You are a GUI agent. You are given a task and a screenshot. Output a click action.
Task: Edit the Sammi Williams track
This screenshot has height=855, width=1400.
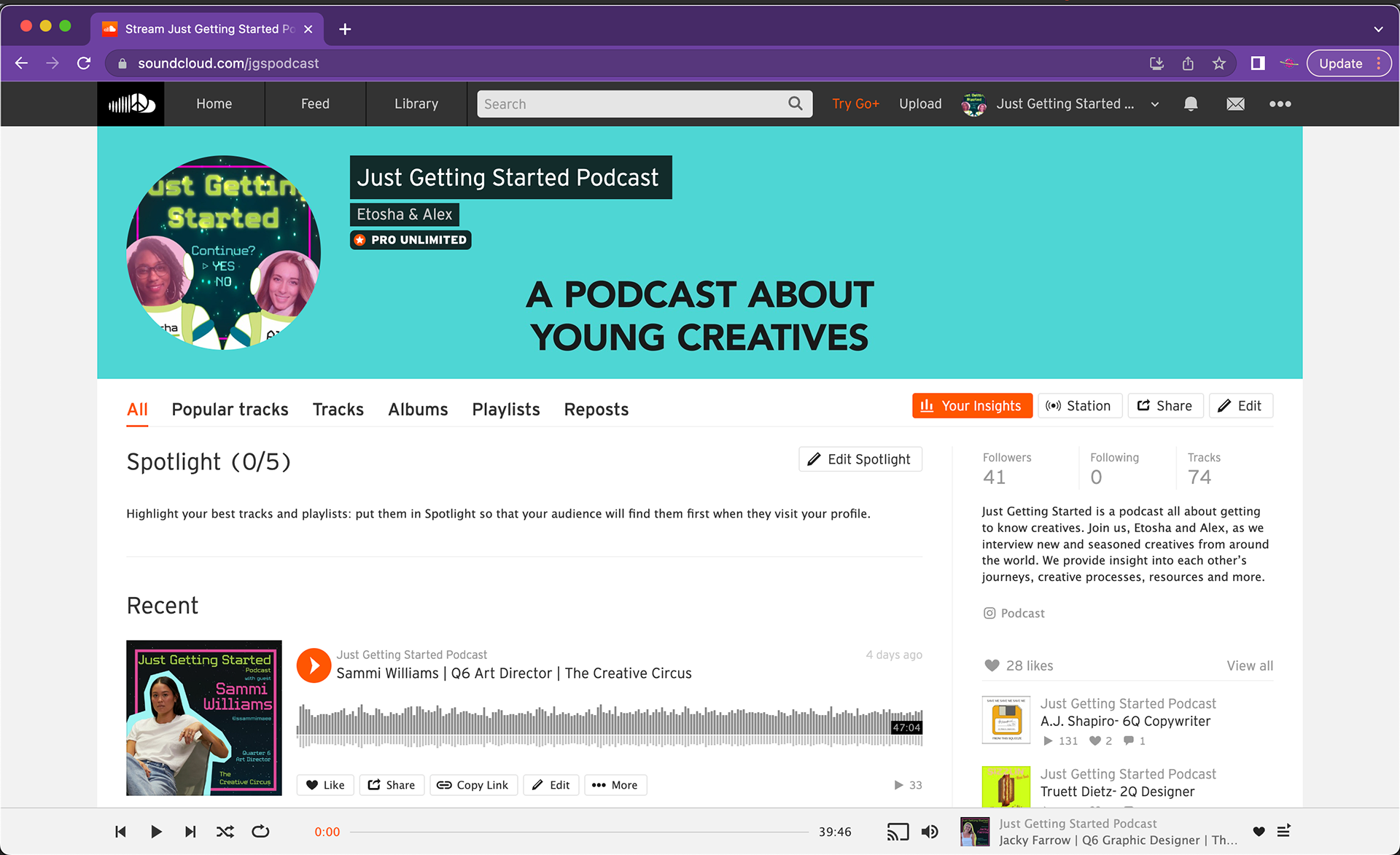[x=551, y=785]
